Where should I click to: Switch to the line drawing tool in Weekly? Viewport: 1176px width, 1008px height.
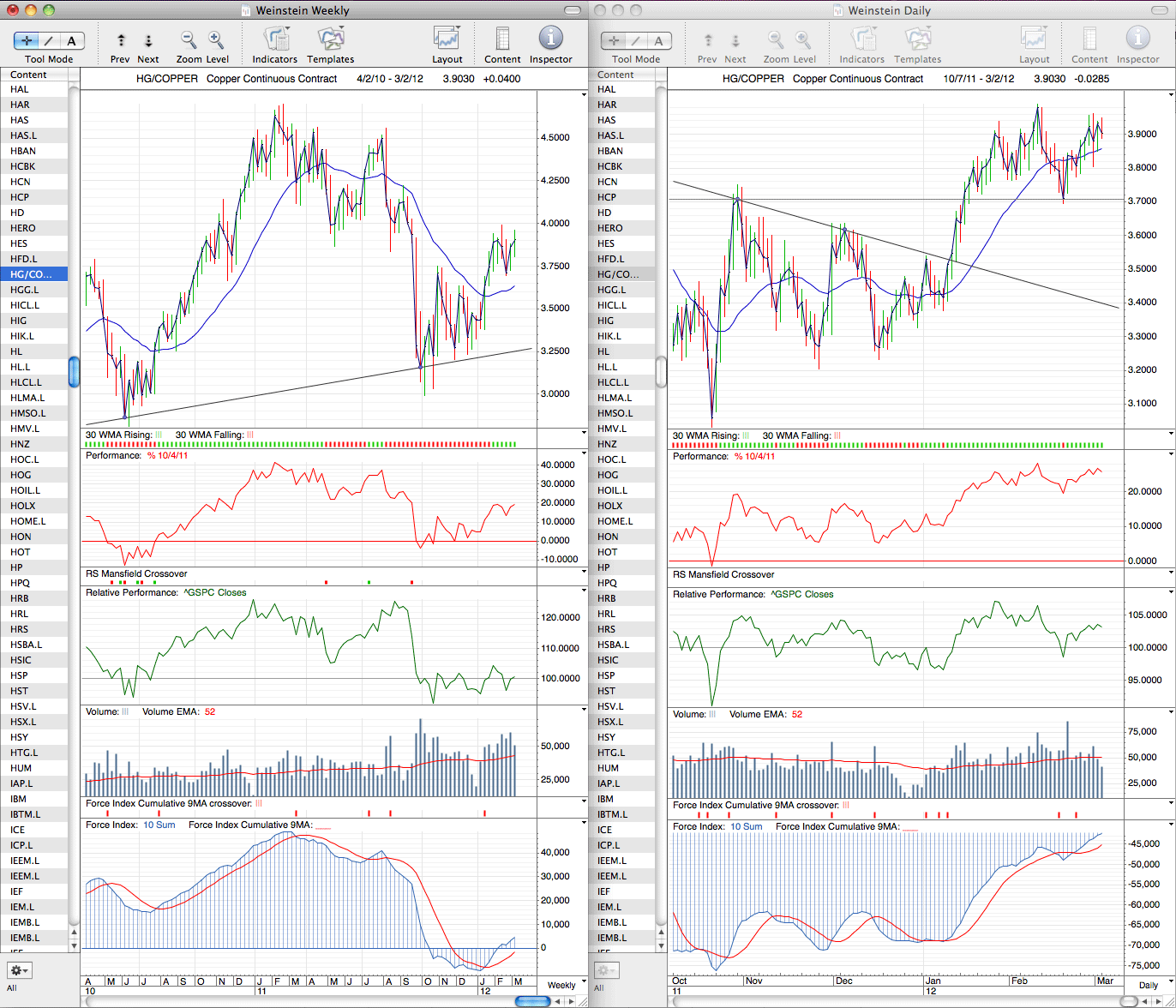point(50,40)
